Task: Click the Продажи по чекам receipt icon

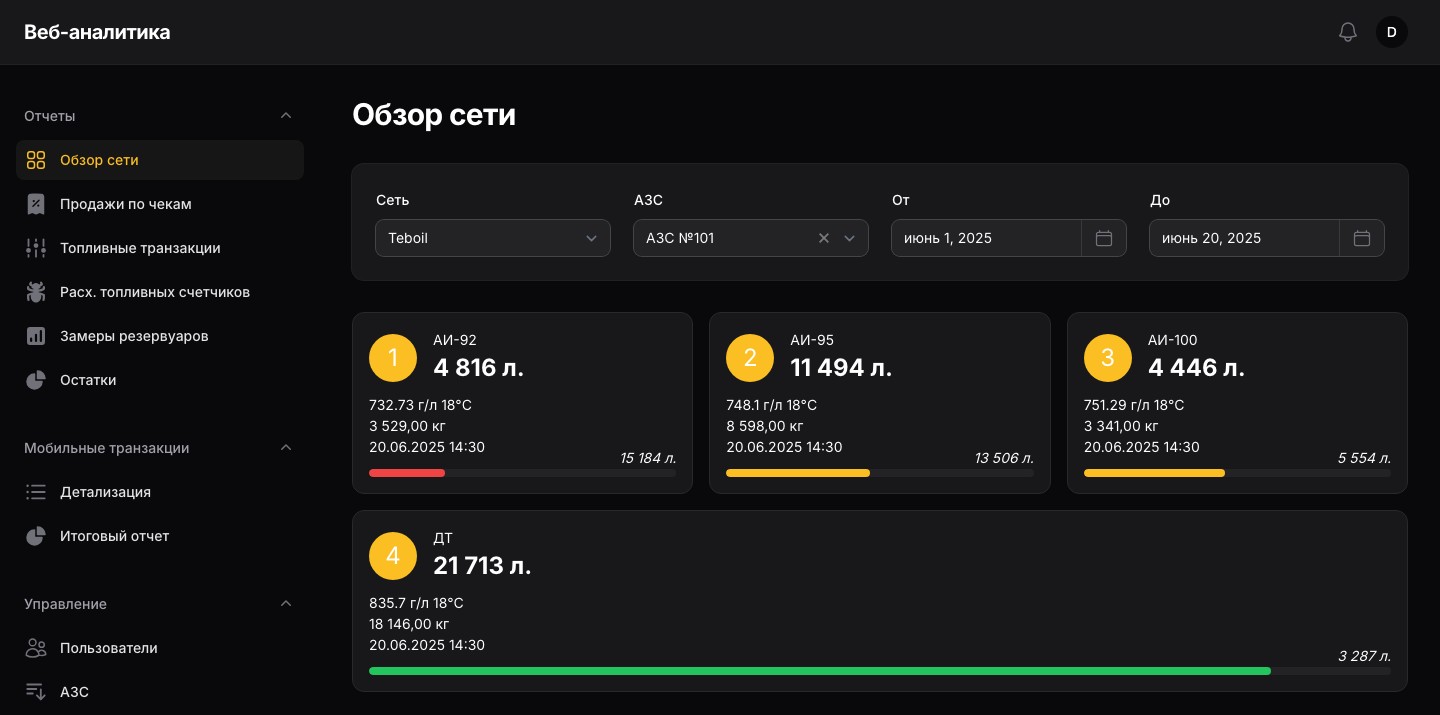Action: click(36, 204)
